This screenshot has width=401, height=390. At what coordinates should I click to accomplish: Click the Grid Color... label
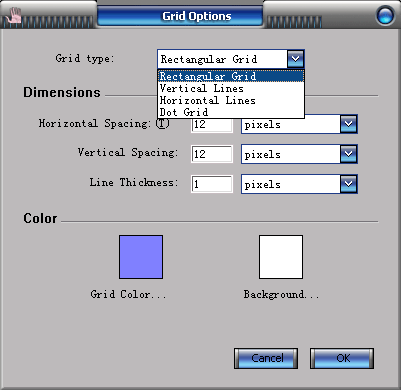click(x=128, y=294)
